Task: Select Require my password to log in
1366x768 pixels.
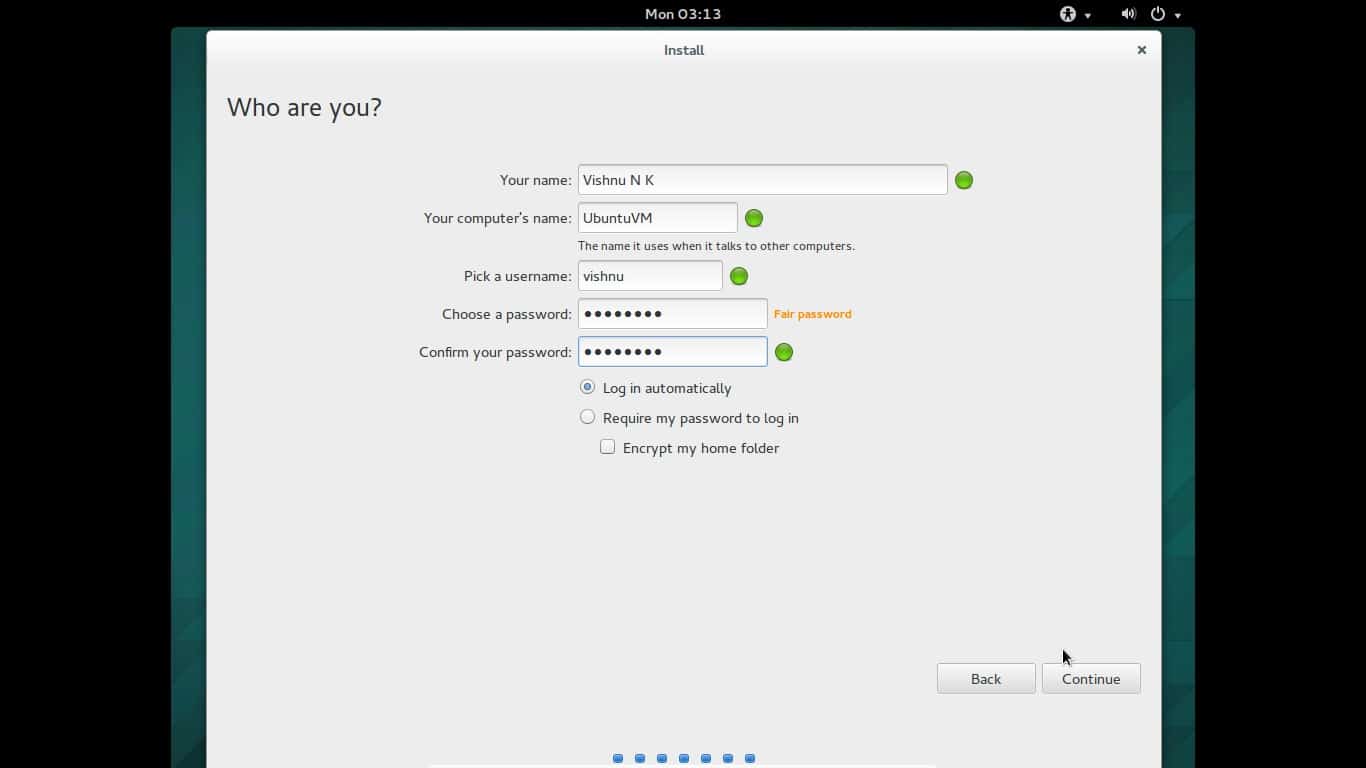Action: 588,417
